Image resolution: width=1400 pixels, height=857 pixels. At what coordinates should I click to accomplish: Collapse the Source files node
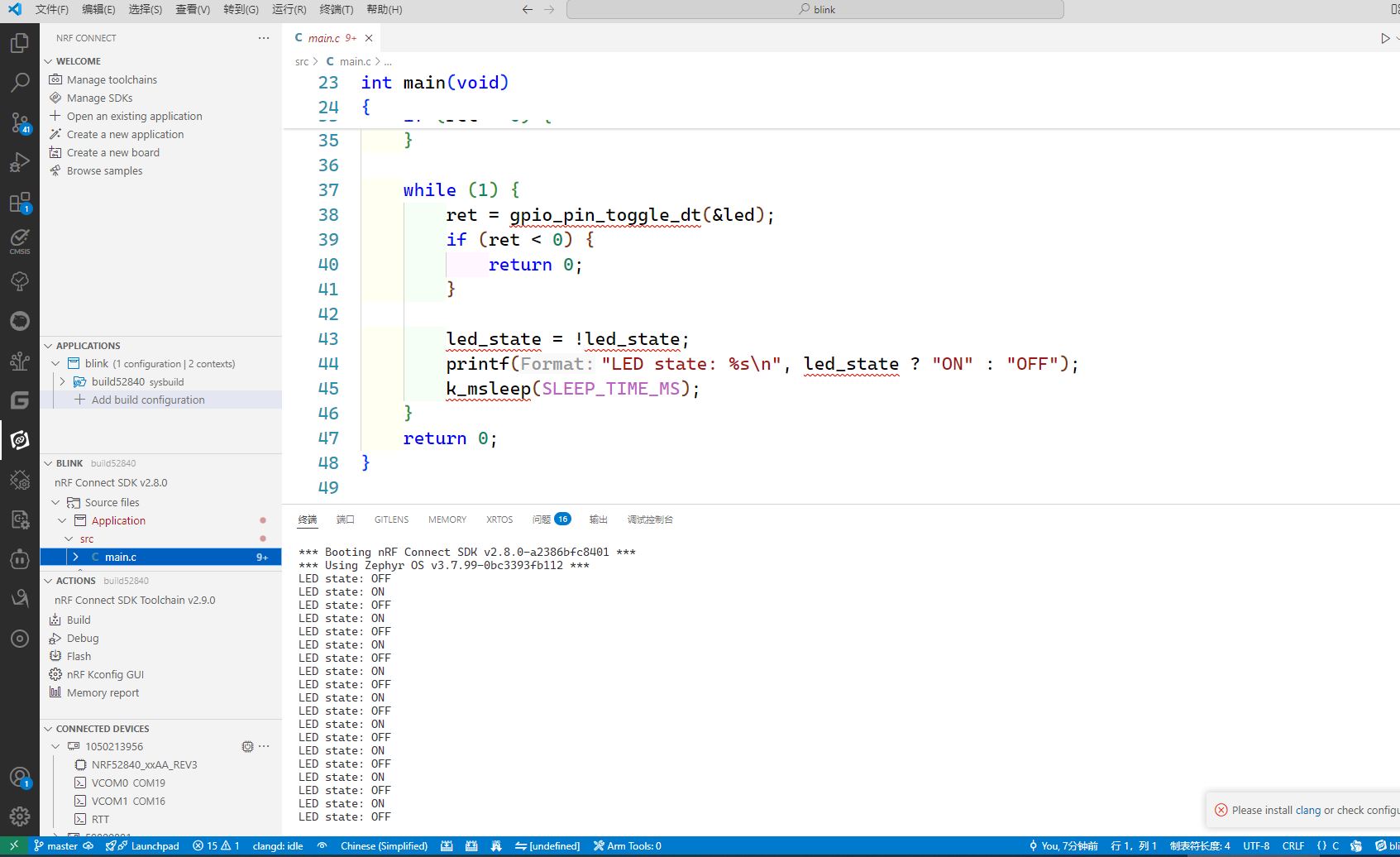click(55, 503)
